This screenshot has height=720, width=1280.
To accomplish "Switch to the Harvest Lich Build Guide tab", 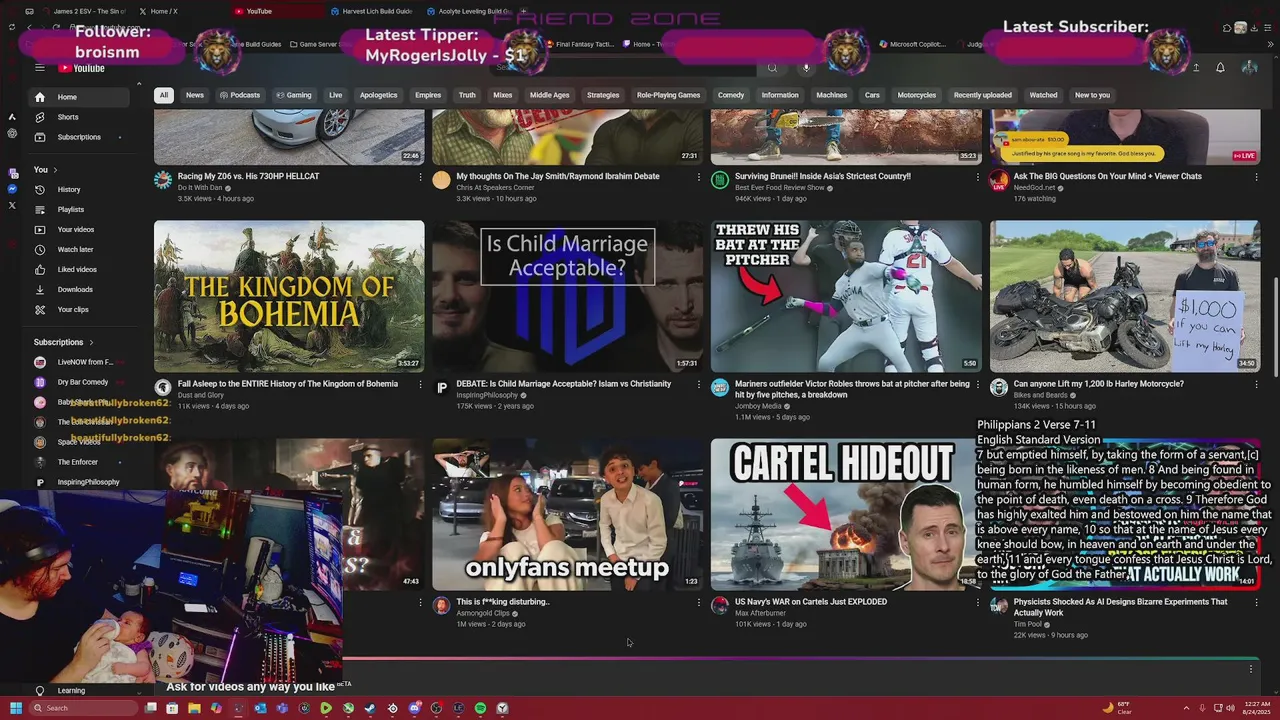I will (x=372, y=11).
